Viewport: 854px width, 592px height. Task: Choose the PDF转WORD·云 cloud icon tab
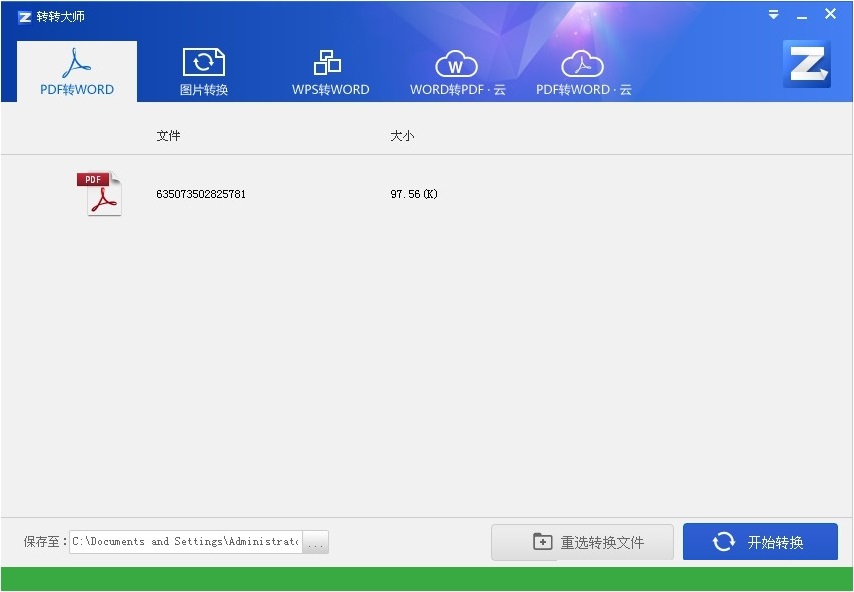583,66
